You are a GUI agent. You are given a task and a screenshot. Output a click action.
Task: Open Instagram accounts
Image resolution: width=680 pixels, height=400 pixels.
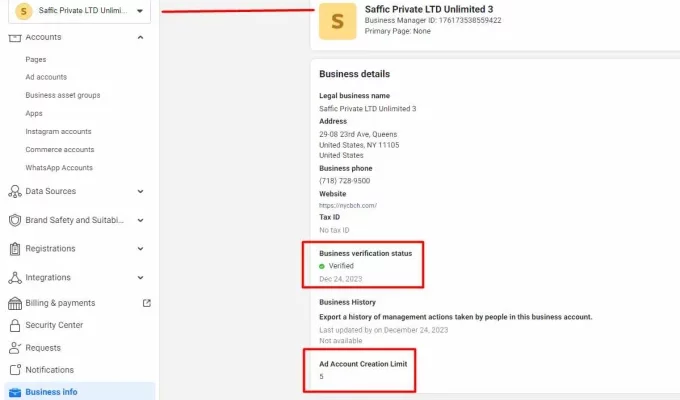58,131
